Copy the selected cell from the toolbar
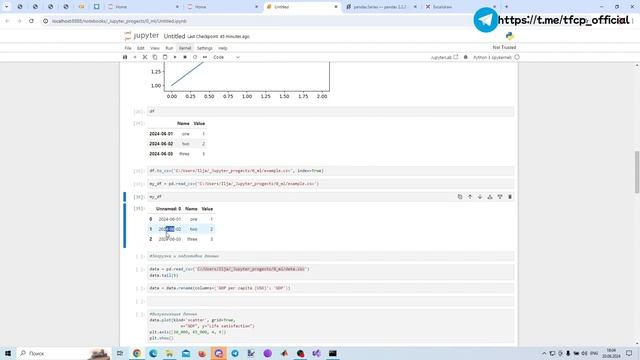This screenshot has width=640, height=360. click(x=155, y=58)
